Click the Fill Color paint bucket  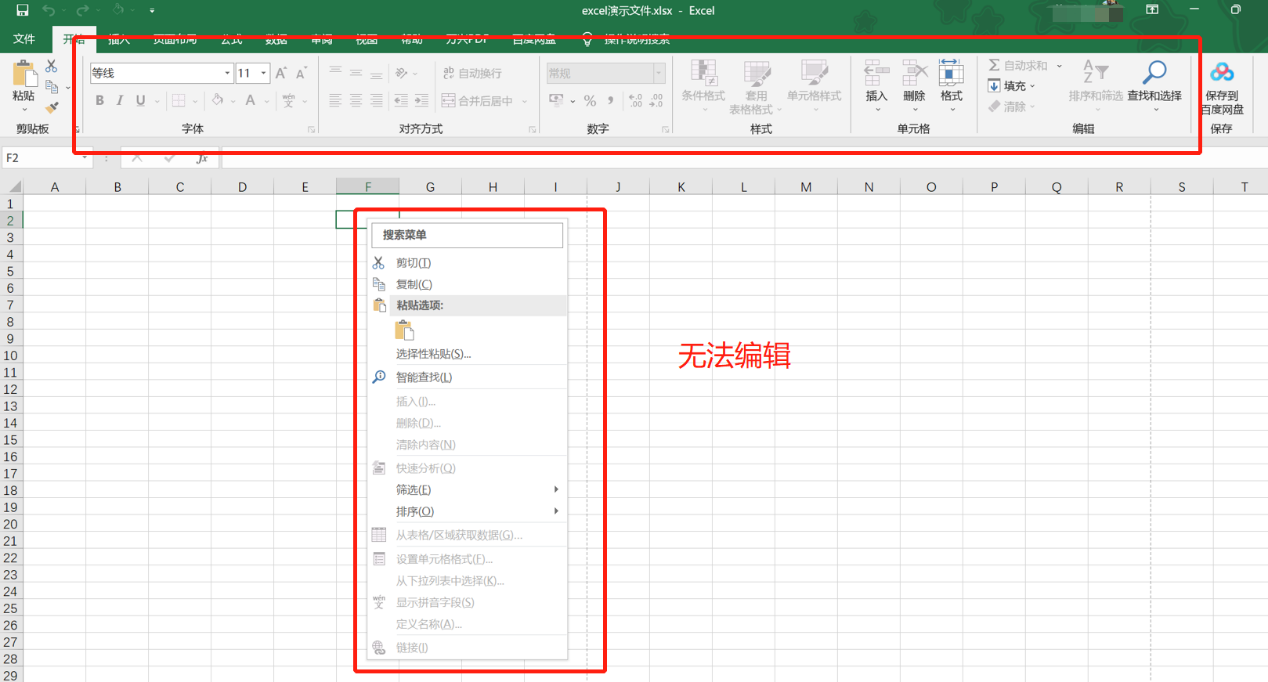[x=217, y=101]
